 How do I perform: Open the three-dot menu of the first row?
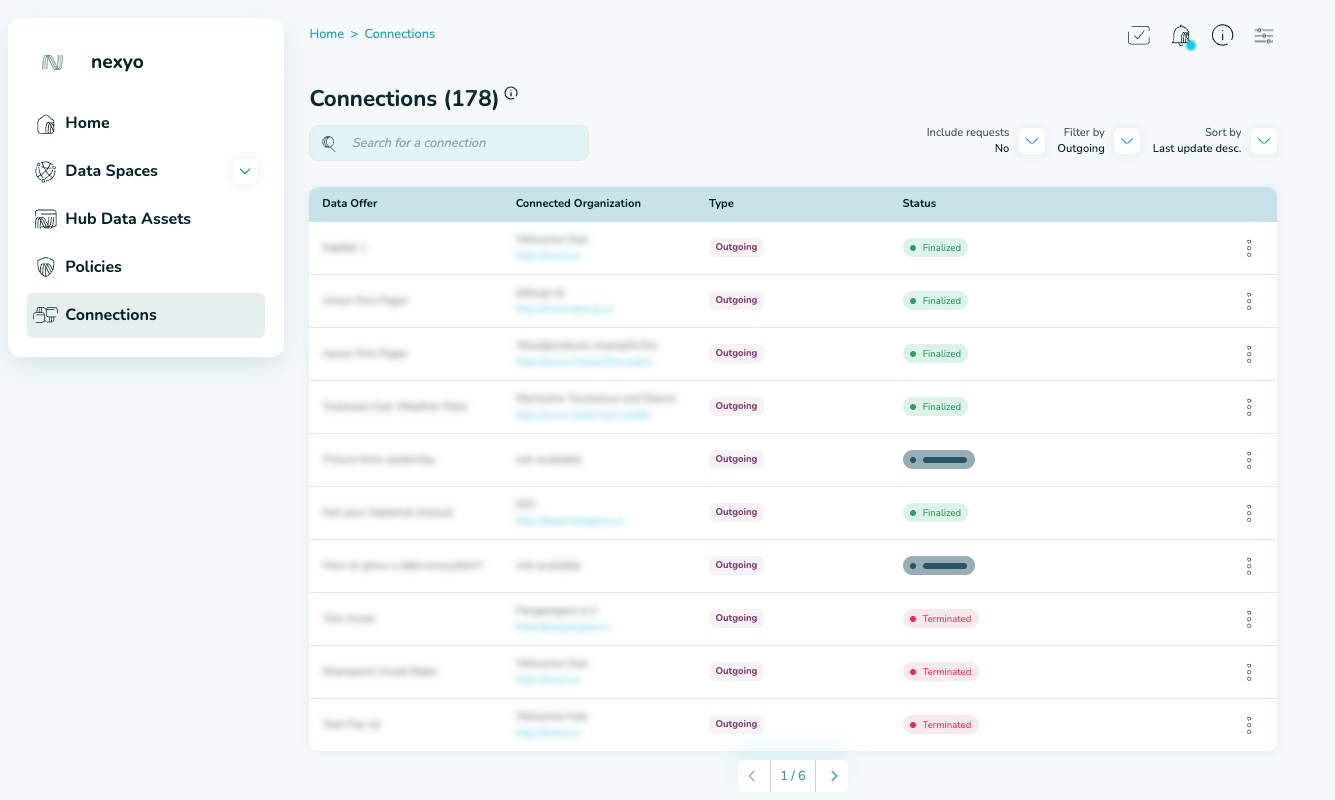click(x=1248, y=248)
